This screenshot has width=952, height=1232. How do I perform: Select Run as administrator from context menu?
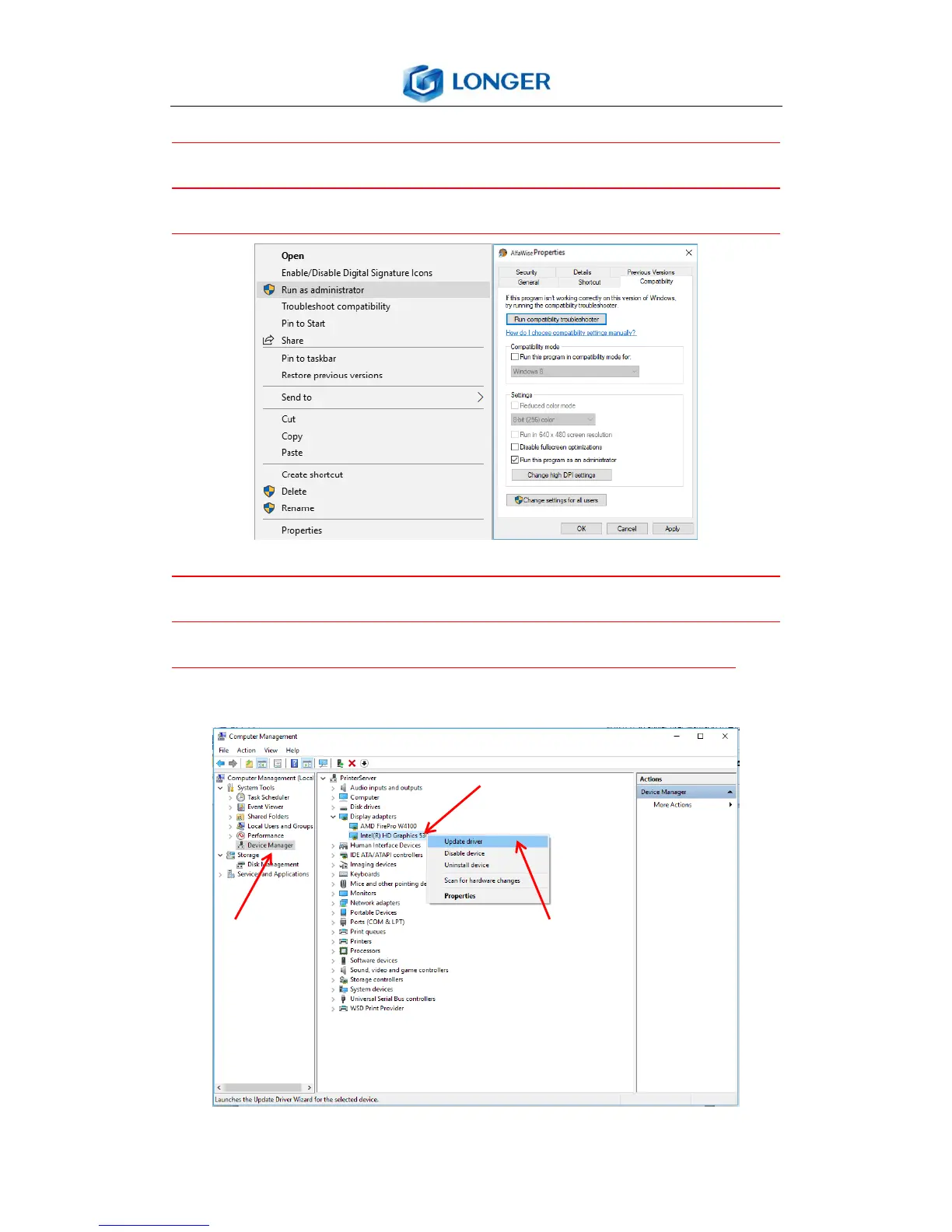coord(373,289)
